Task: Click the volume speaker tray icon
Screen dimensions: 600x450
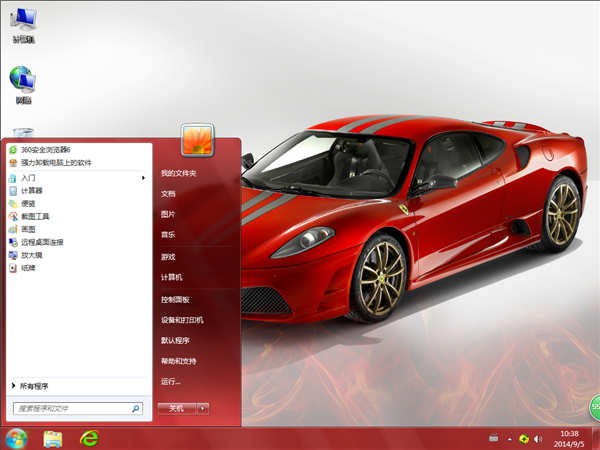Action: click(537, 438)
